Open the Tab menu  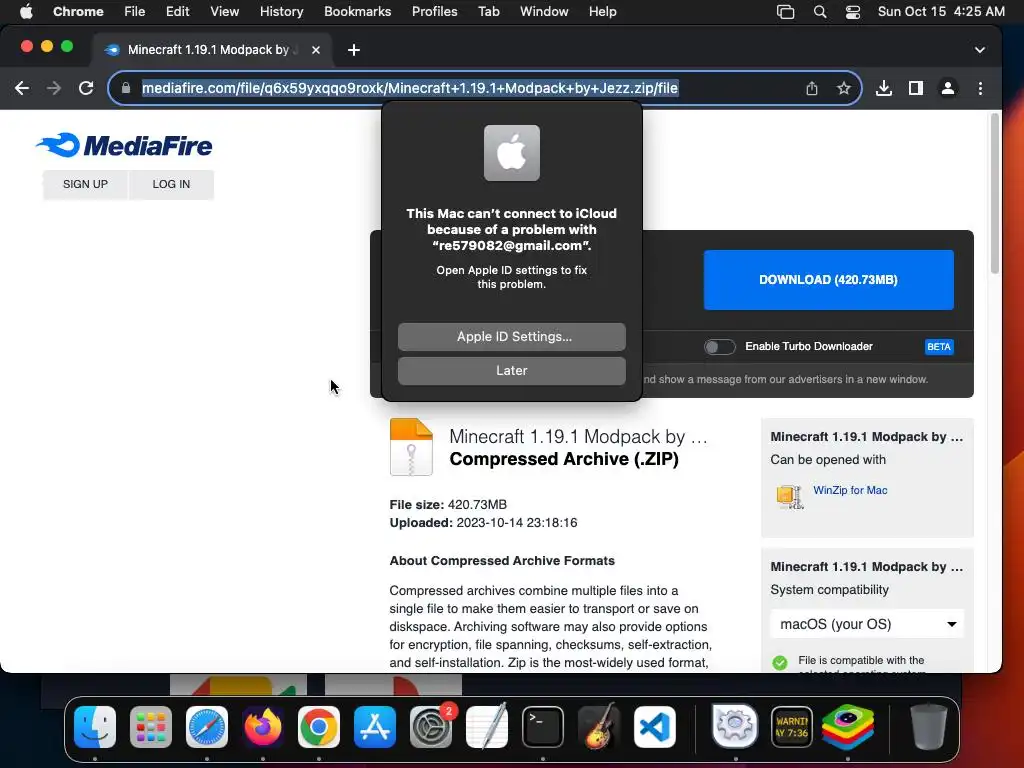coord(488,12)
